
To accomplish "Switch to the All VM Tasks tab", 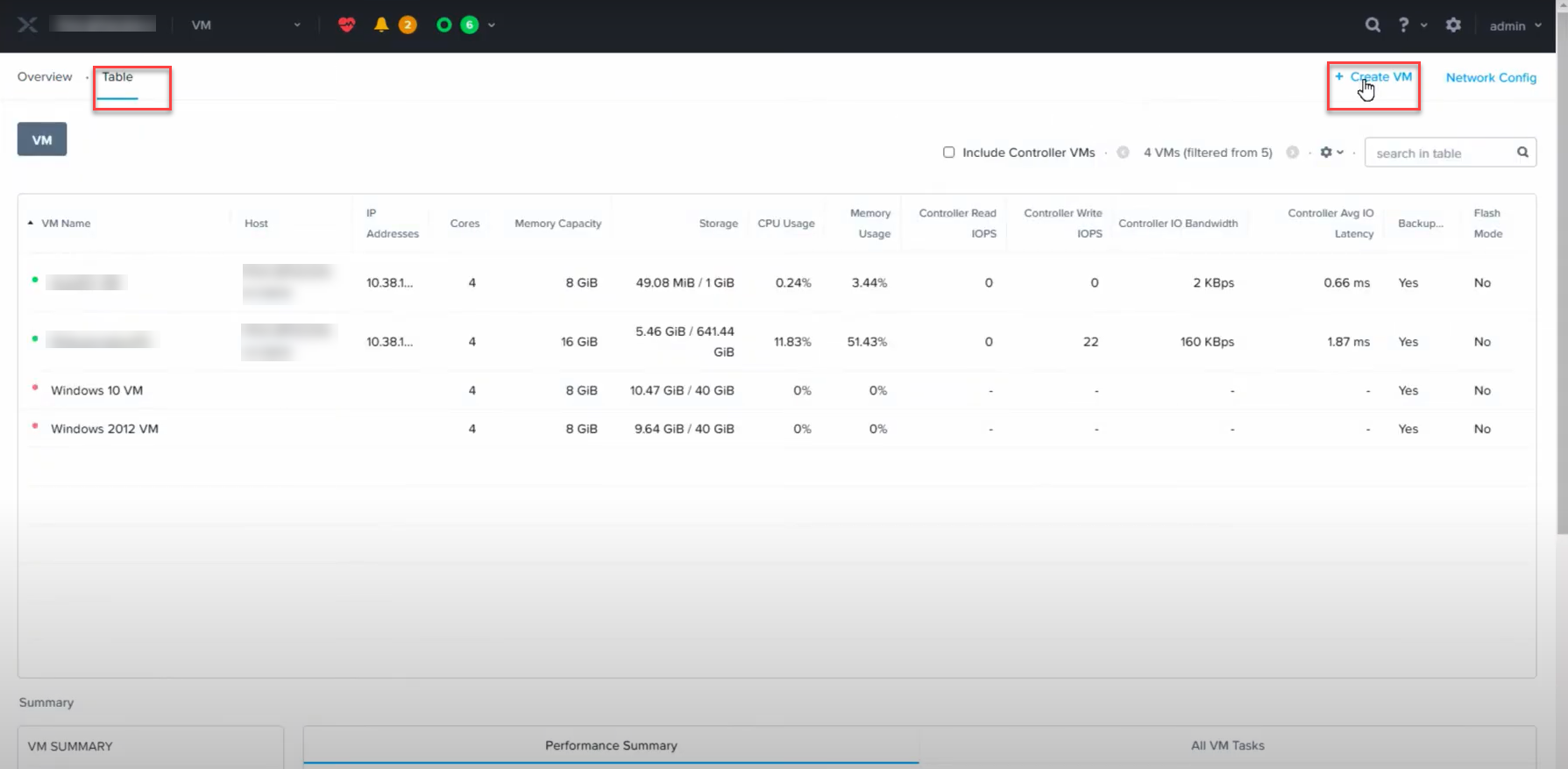I will click(x=1227, y=745).
